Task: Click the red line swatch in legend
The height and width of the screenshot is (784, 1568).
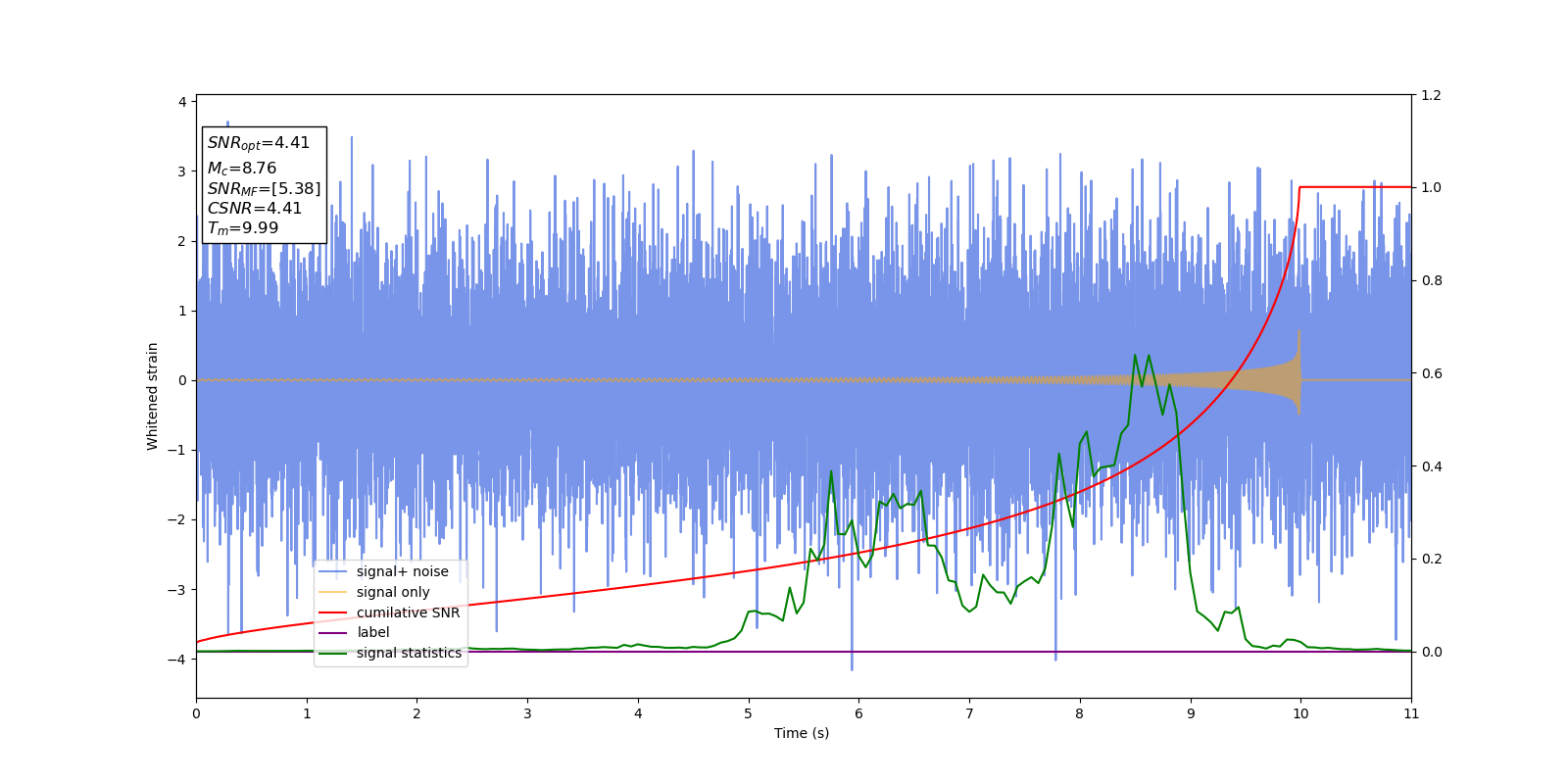Action: pyautogui.click(x=333, y=612)
